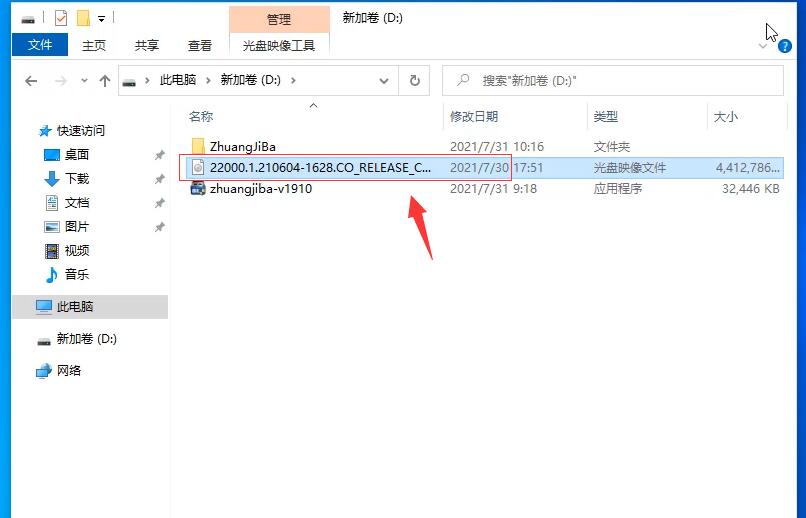Expand the chevron after 新加卷 (D:) breadcrumb
The image size is (806, 518).
[294, 80]
